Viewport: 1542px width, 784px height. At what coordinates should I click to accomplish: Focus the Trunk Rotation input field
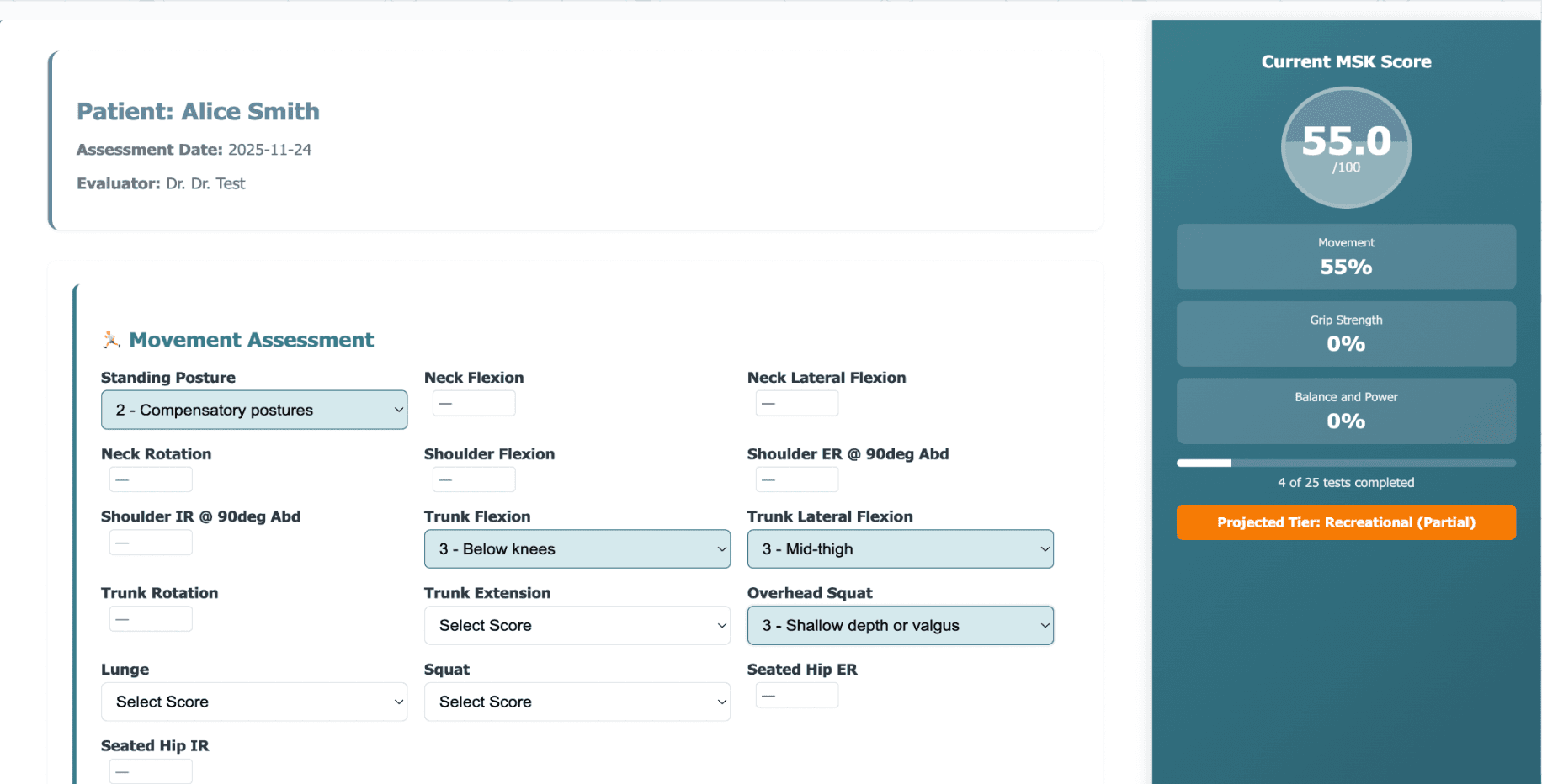pos(151,619)
